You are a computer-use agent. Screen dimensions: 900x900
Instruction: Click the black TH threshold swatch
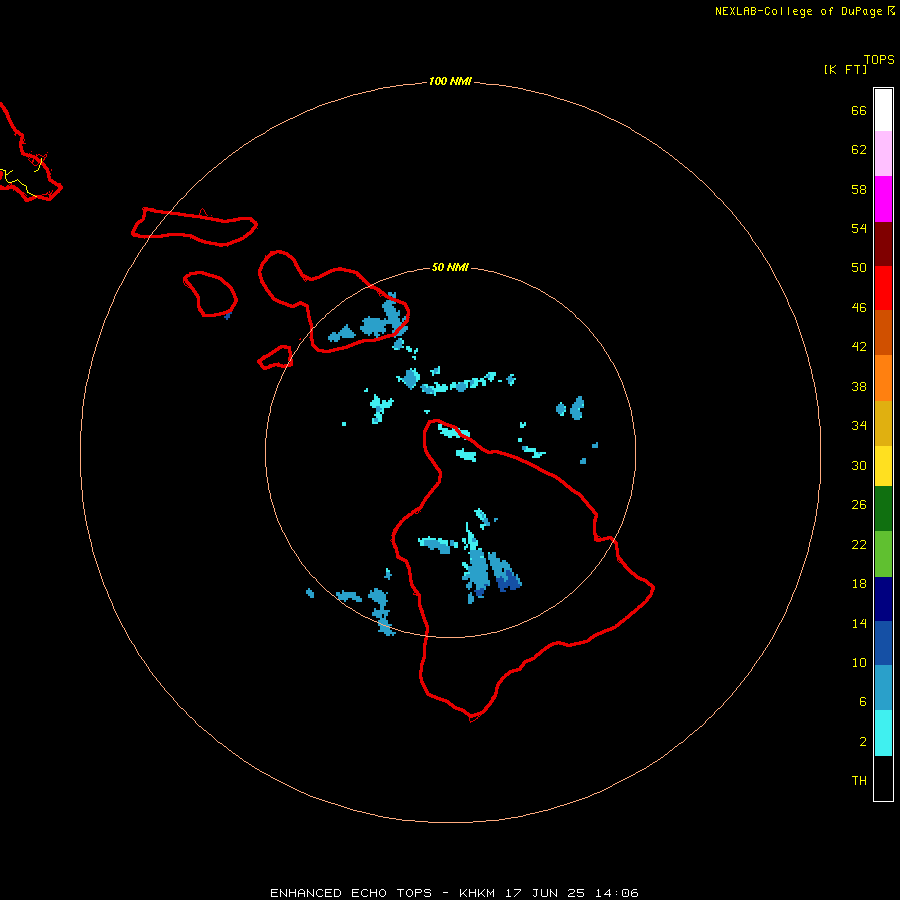(x=883, y=778)
